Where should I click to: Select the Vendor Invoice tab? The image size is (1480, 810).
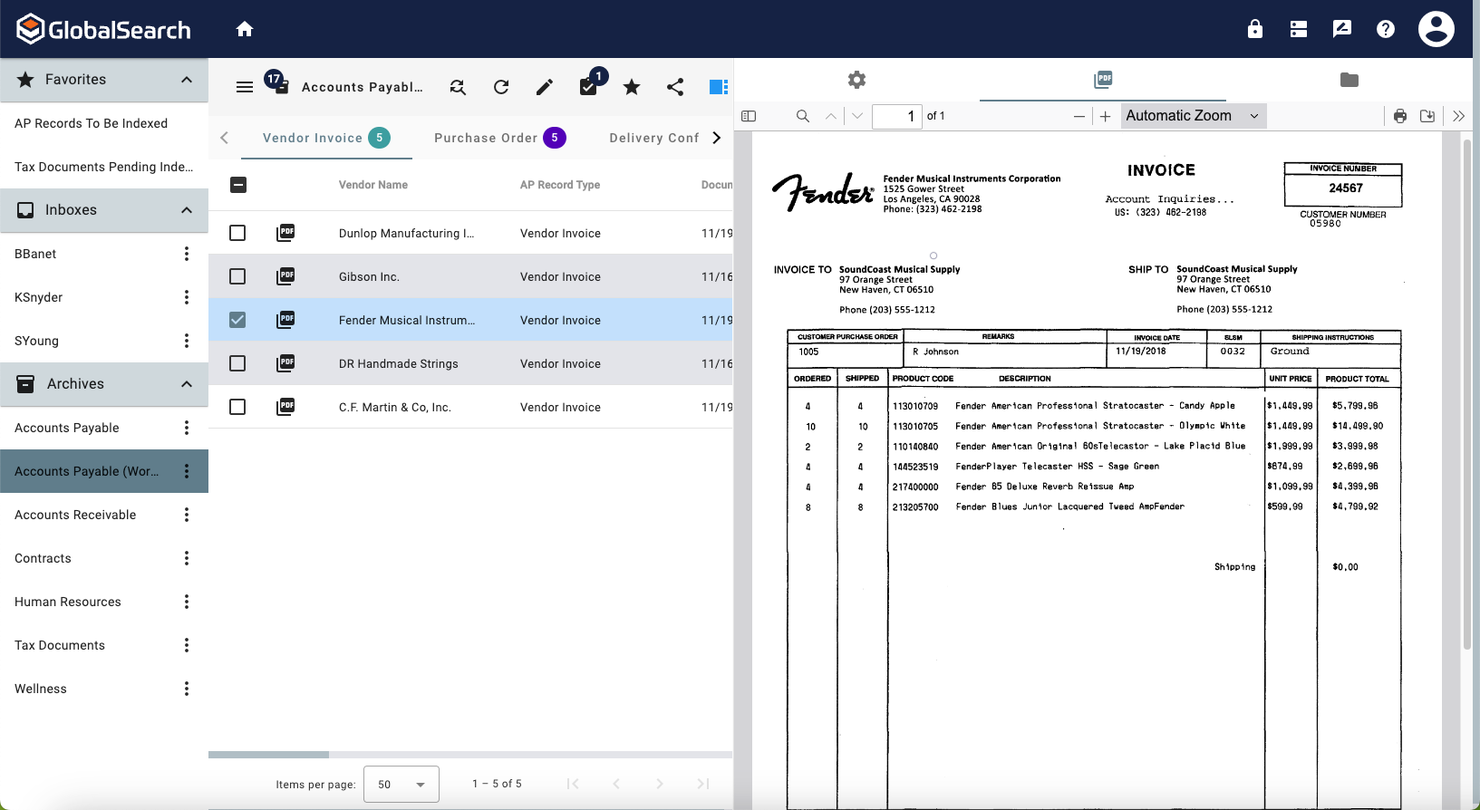(326, 138)
